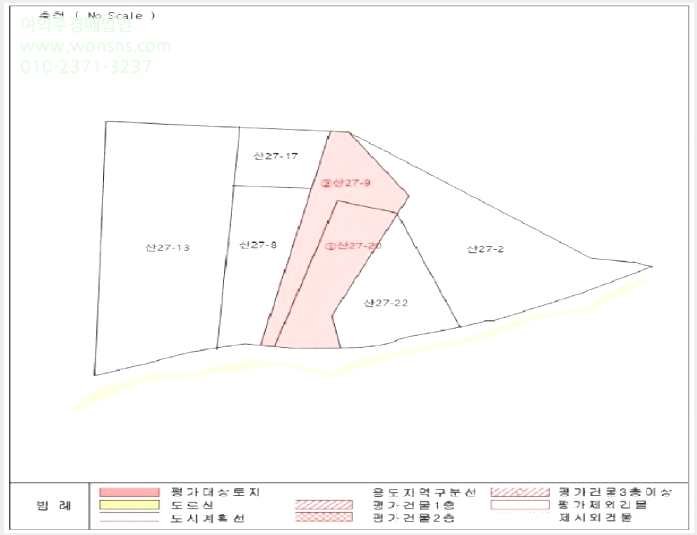The width and height of the screenshot is (697, 535).
Task: Click the 범례 legend heading
Action: tap(53, 506)
